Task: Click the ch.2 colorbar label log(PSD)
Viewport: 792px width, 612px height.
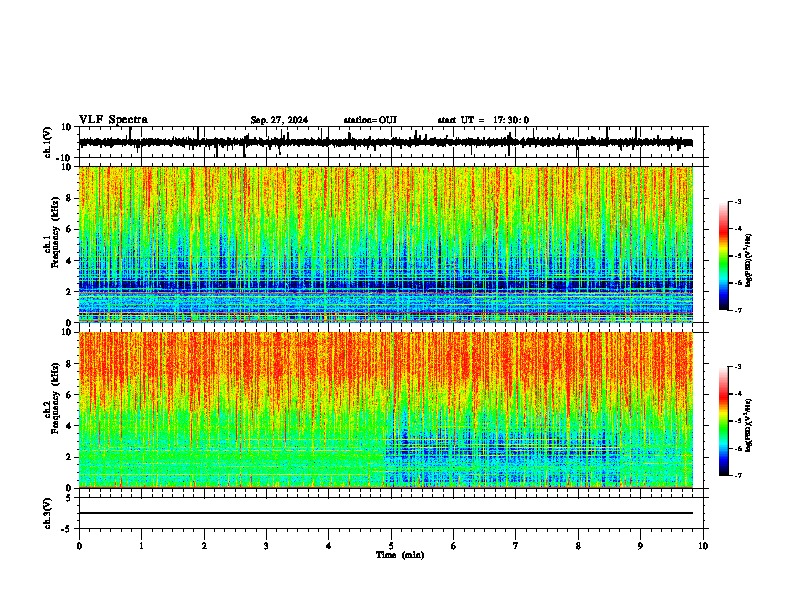Action: tap(749, 425)
